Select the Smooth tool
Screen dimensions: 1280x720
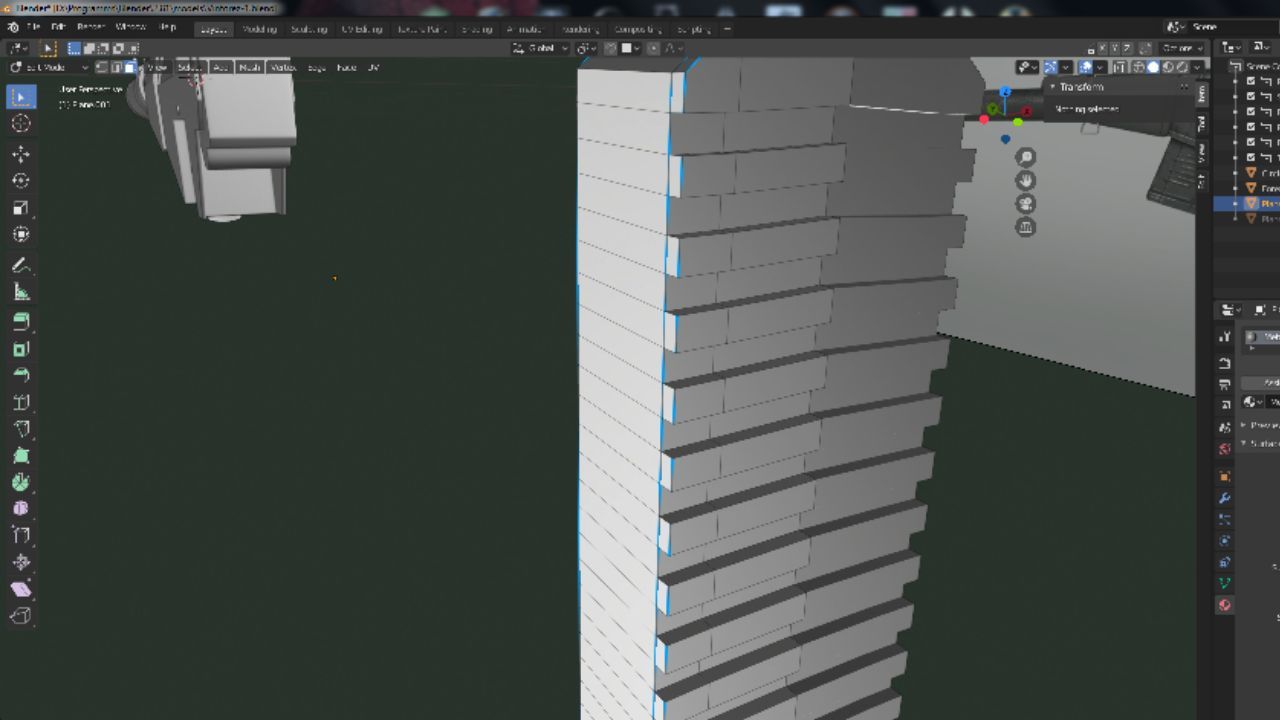pos(21,509)
